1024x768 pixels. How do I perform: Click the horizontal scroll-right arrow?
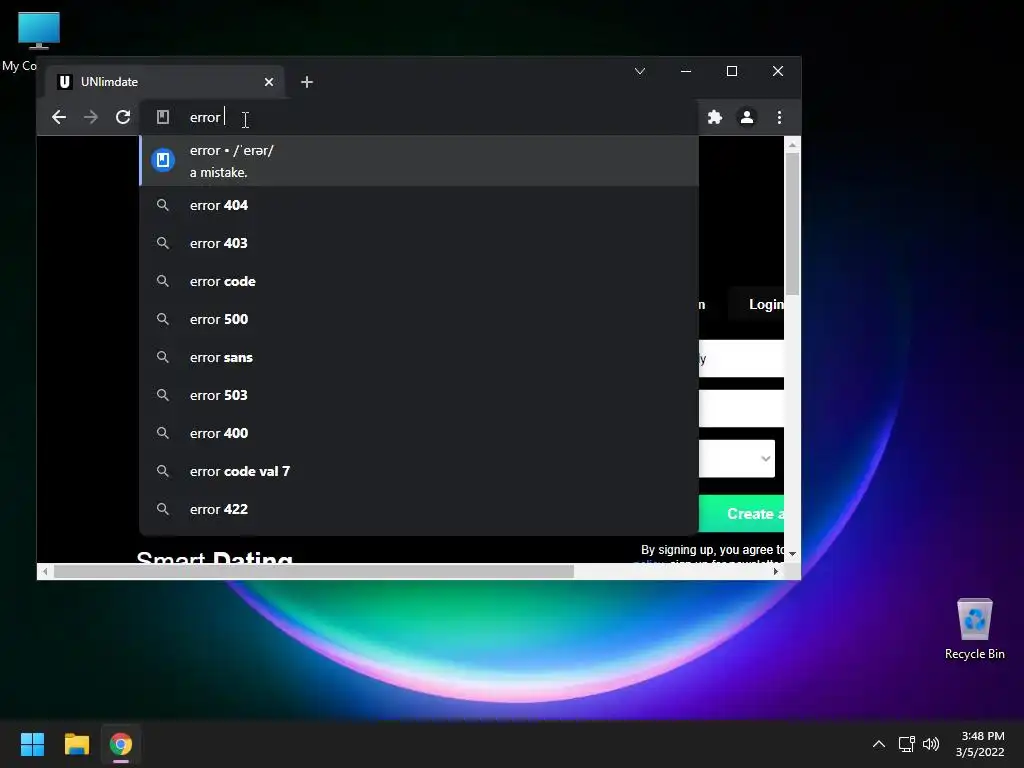775,571
